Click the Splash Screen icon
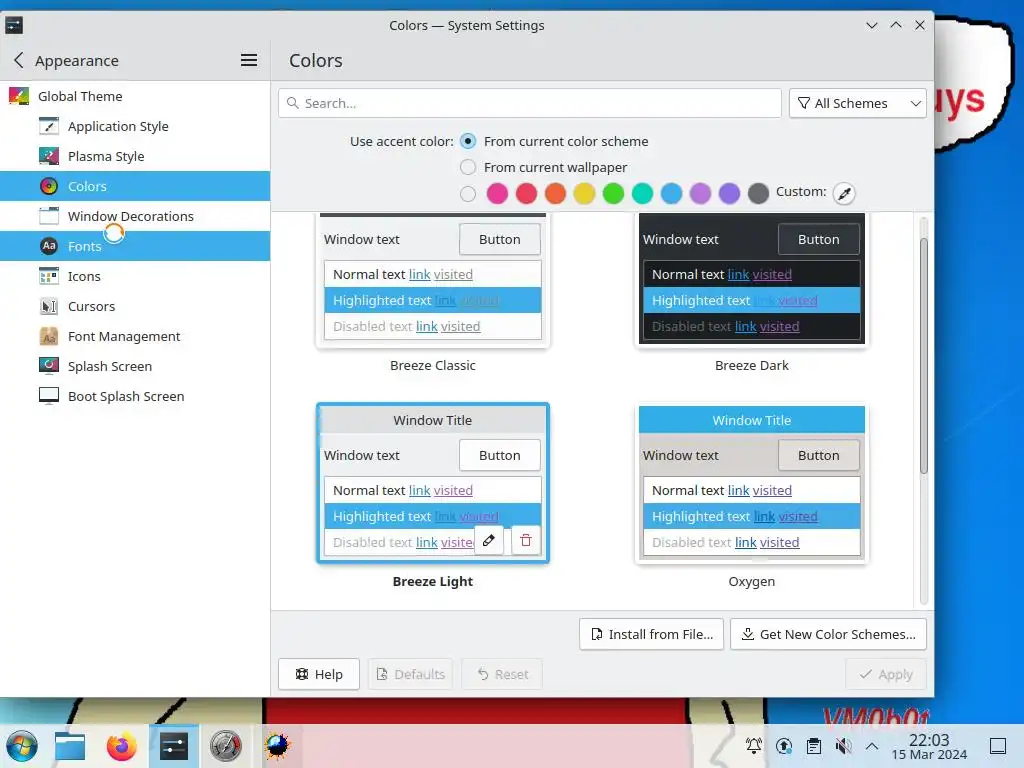 [49, 366]
